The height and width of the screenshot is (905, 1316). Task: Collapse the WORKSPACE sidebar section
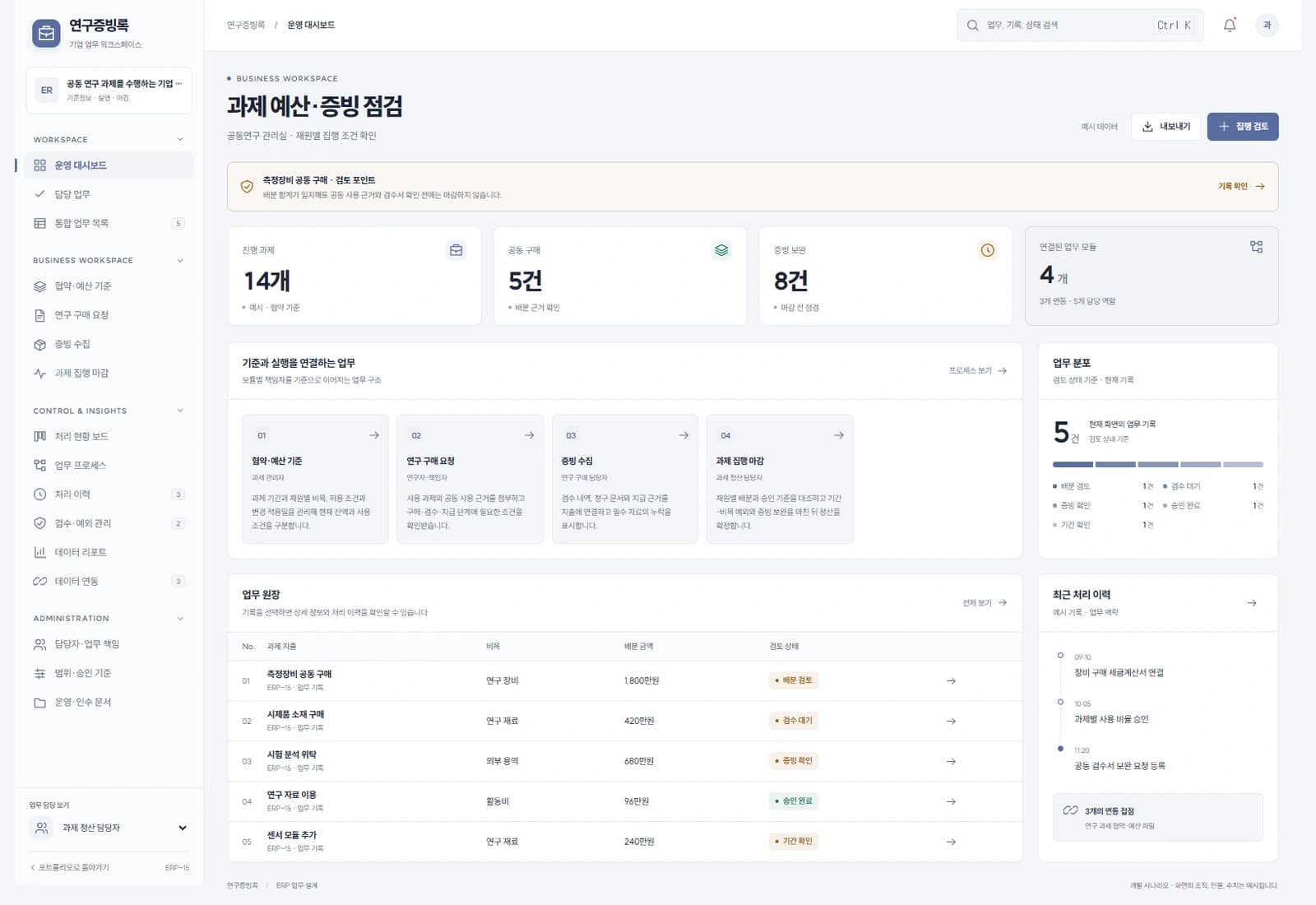180,140
